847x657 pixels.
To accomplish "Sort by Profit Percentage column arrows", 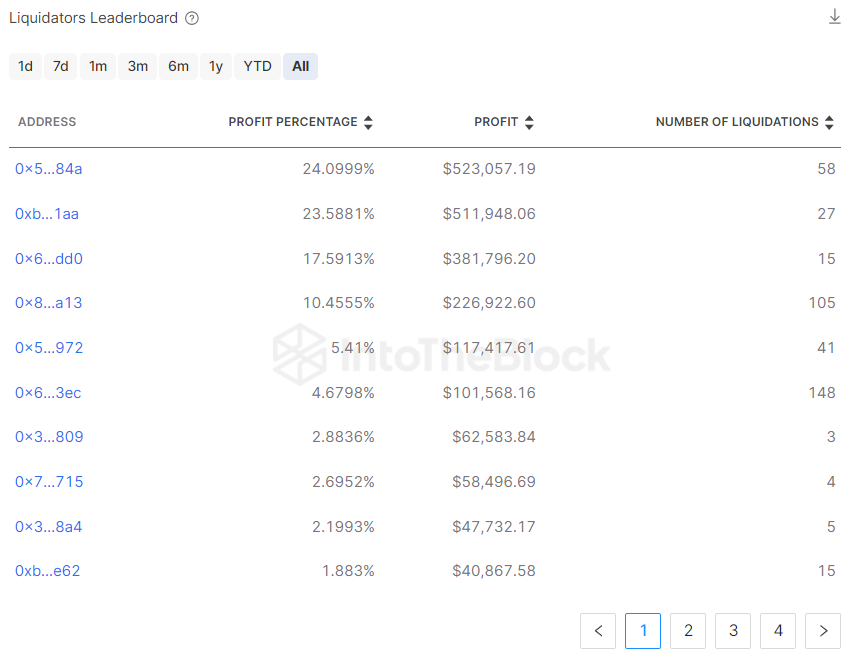I will pos(368,122).
